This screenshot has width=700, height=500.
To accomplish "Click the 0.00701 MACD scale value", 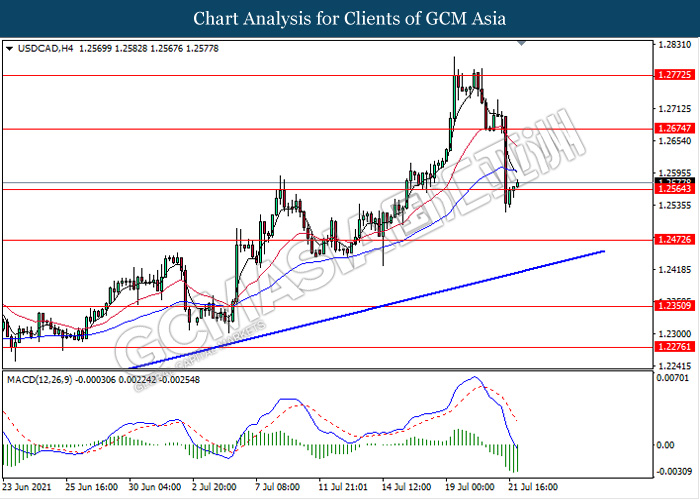I will tap(673, 379).
